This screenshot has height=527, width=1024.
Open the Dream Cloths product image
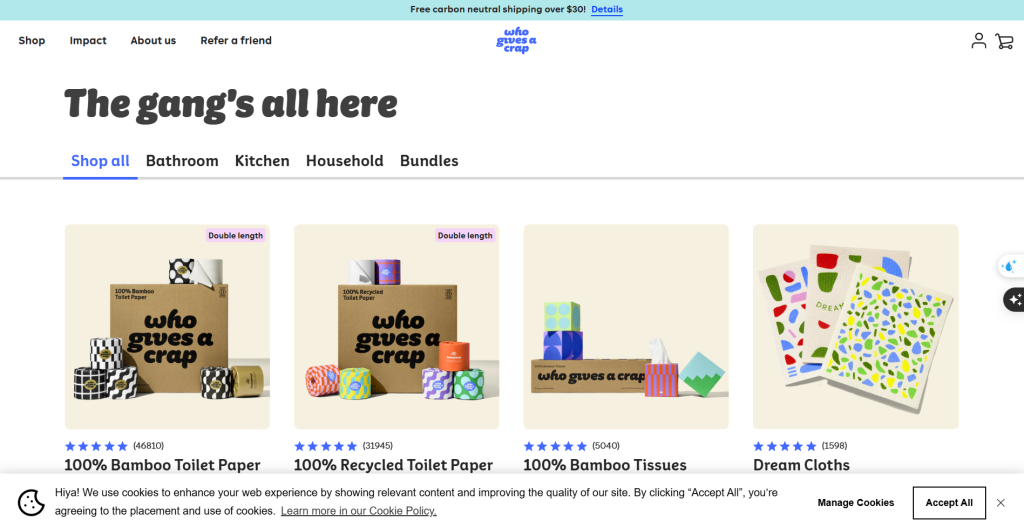(856, 327)
